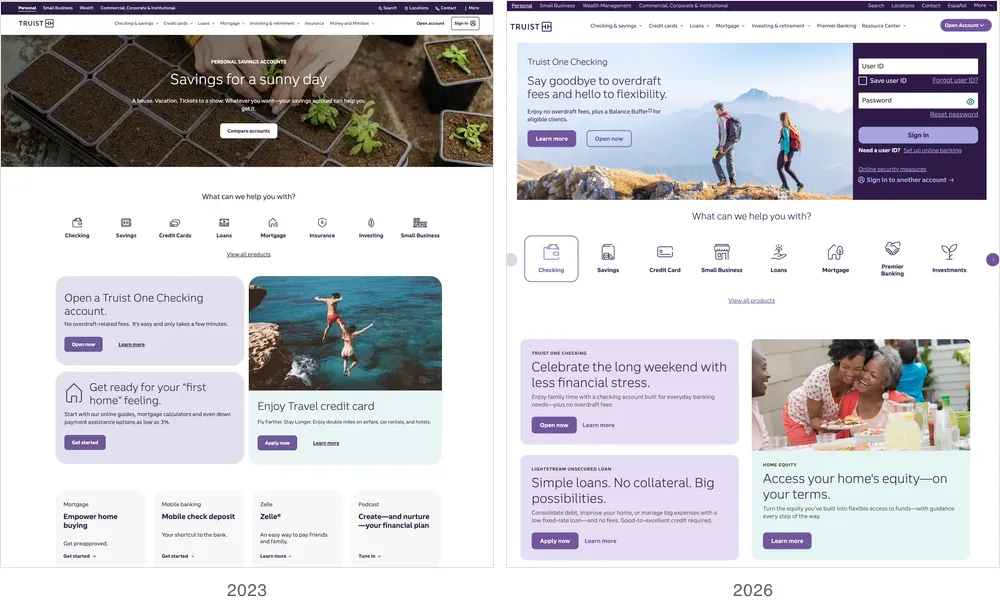Open Locations with pin icon in 2023 top bar
This screenshot has width=1000, height=608.
pyautogui.click(x=416, y=8)
